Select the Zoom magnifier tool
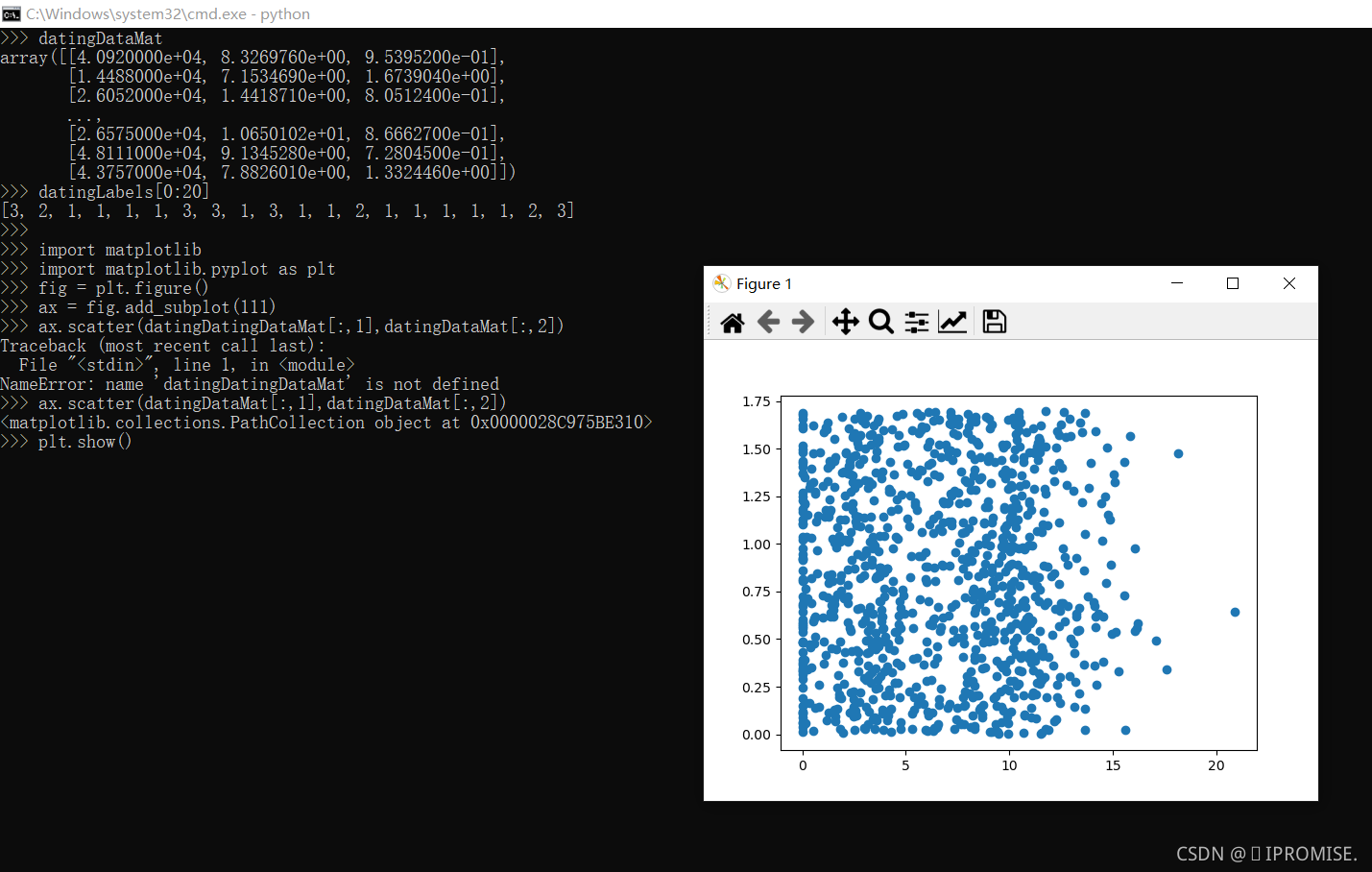 (x=880, y=322)
